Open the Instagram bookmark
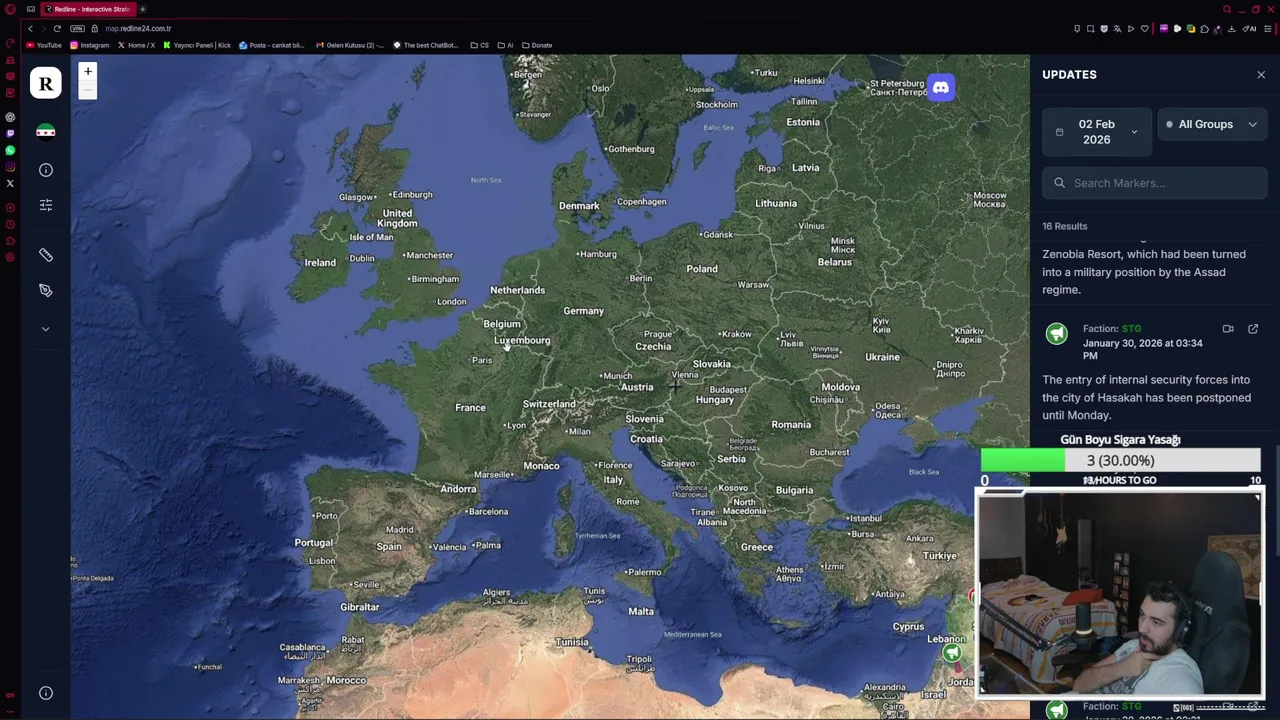The image size is (1280, 720). point(89,45)
